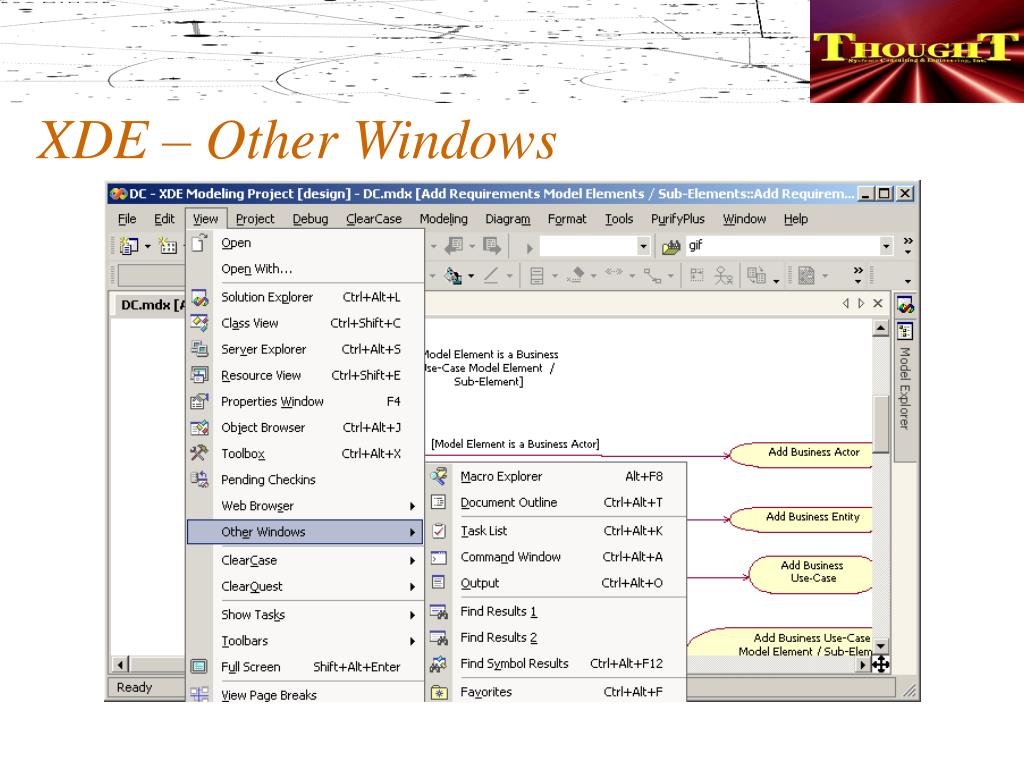This screenshot has width=1024, height=768.
Task: Click the Task List icon
Action: [x=439, y=531]
